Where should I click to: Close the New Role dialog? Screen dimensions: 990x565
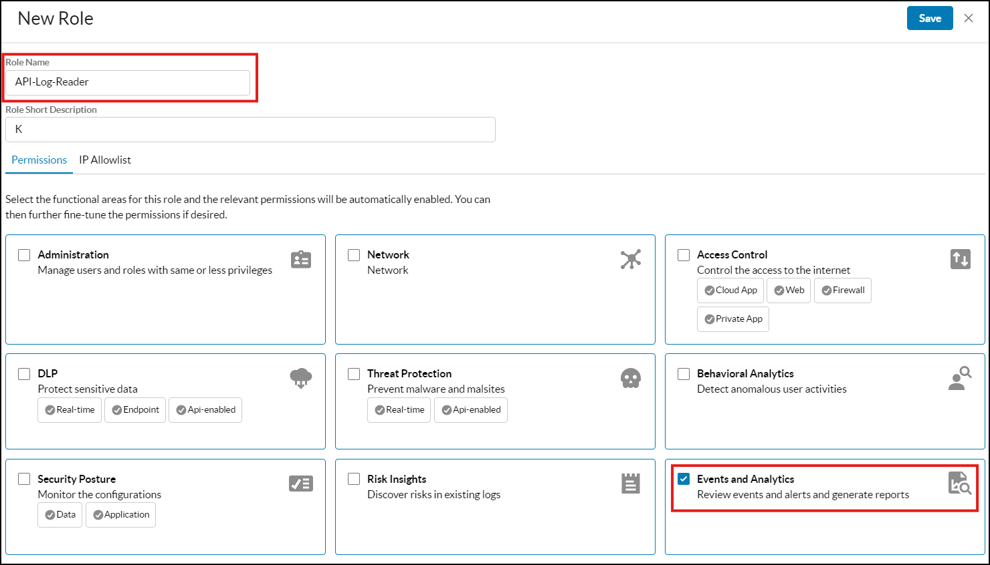click(968, 18)
